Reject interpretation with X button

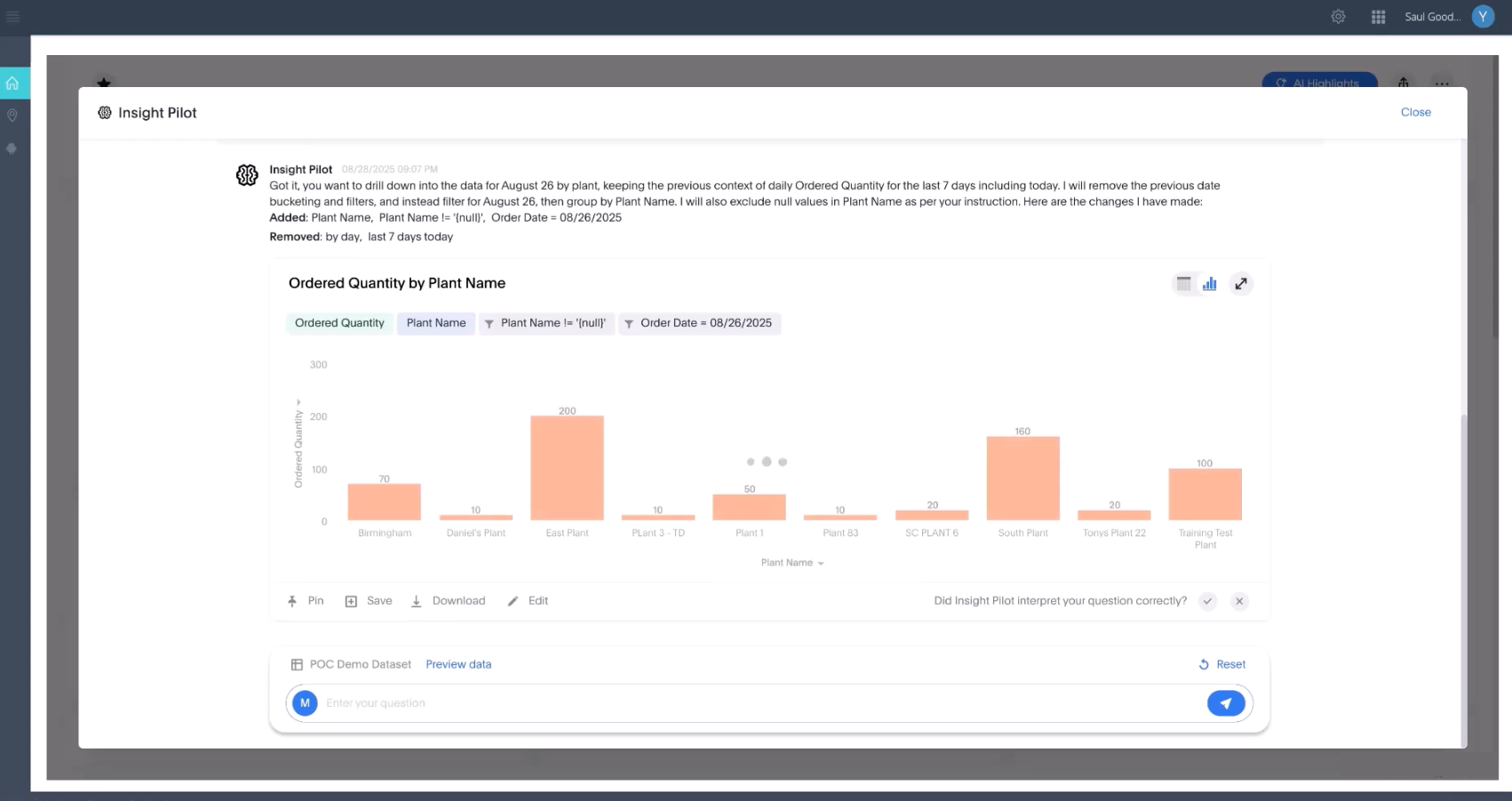click(x=1239, y=601)
